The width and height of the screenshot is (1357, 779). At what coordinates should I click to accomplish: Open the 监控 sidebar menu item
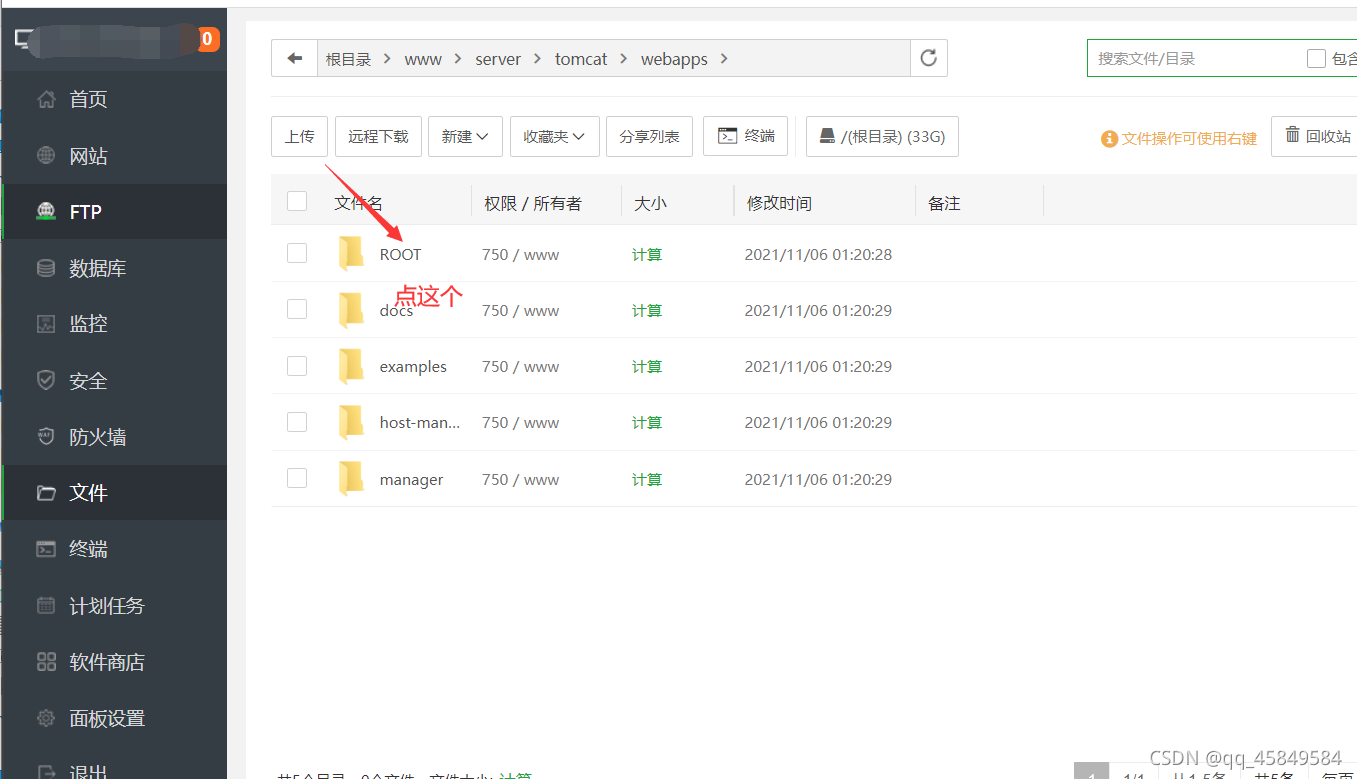click(114, 324)
